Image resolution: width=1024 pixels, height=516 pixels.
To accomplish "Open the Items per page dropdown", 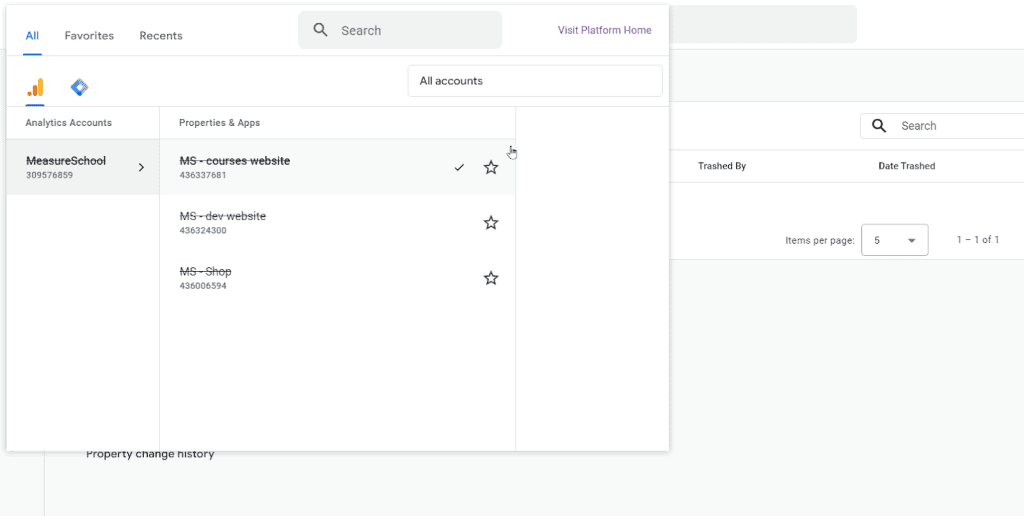I will click(x=895, y=240).
